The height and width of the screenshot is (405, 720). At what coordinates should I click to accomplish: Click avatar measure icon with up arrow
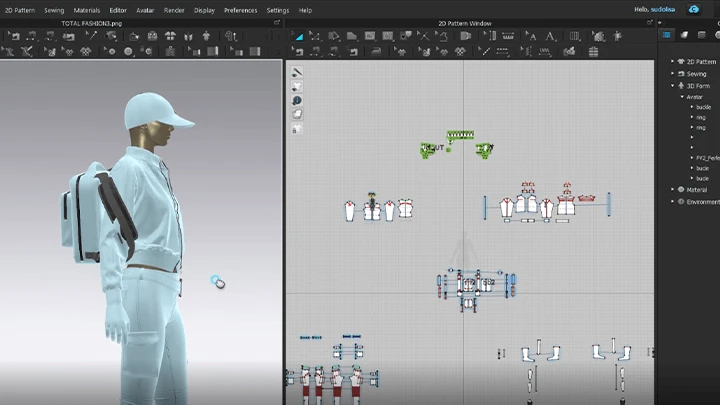coord(231,36)
